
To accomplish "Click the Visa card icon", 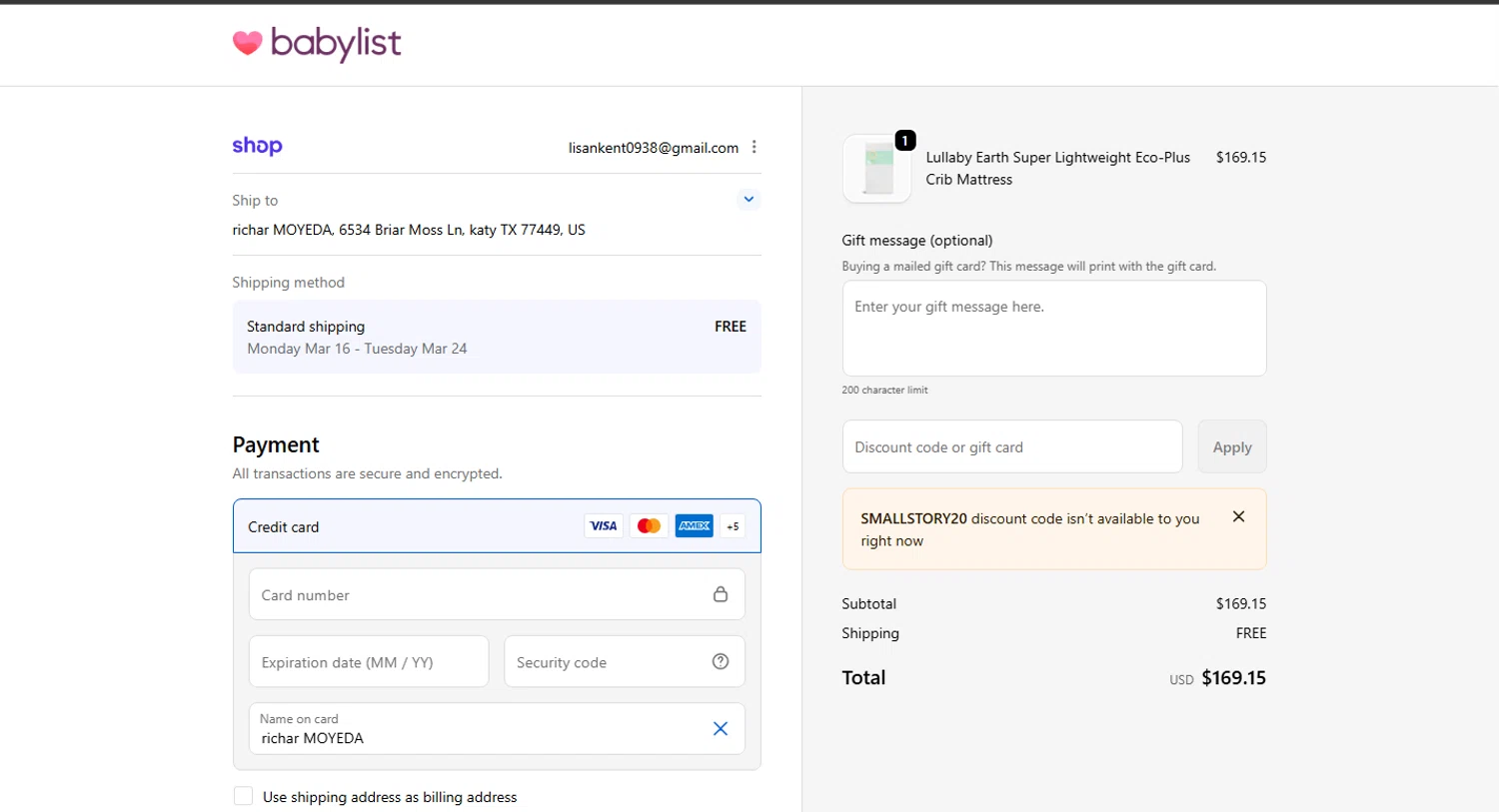I will pos(604,526).
